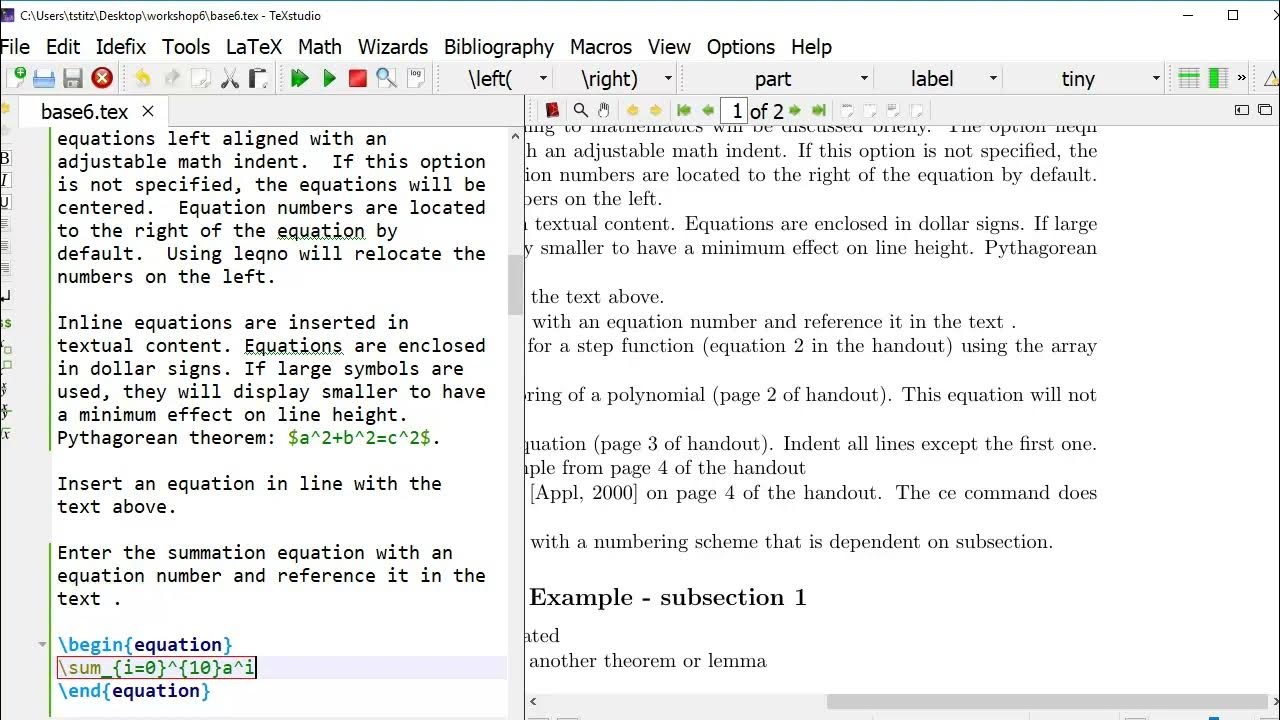Save the file with the floppy disk icon
Screen dimensions: 1280x720
[x=73, y=78]
